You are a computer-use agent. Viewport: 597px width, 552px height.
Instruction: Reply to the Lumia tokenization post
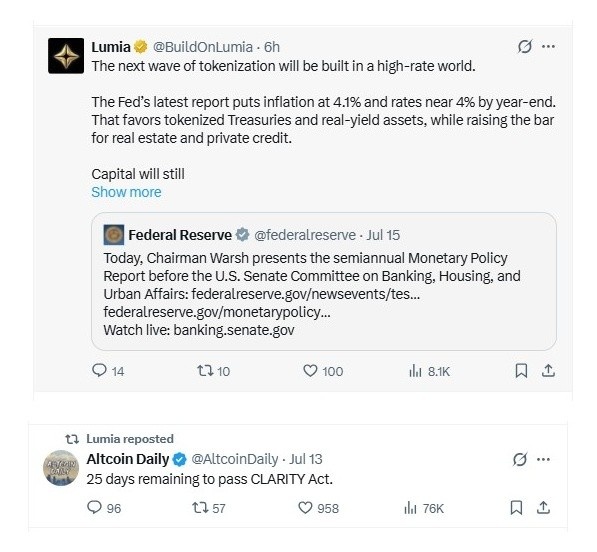(x=108, y=371)
